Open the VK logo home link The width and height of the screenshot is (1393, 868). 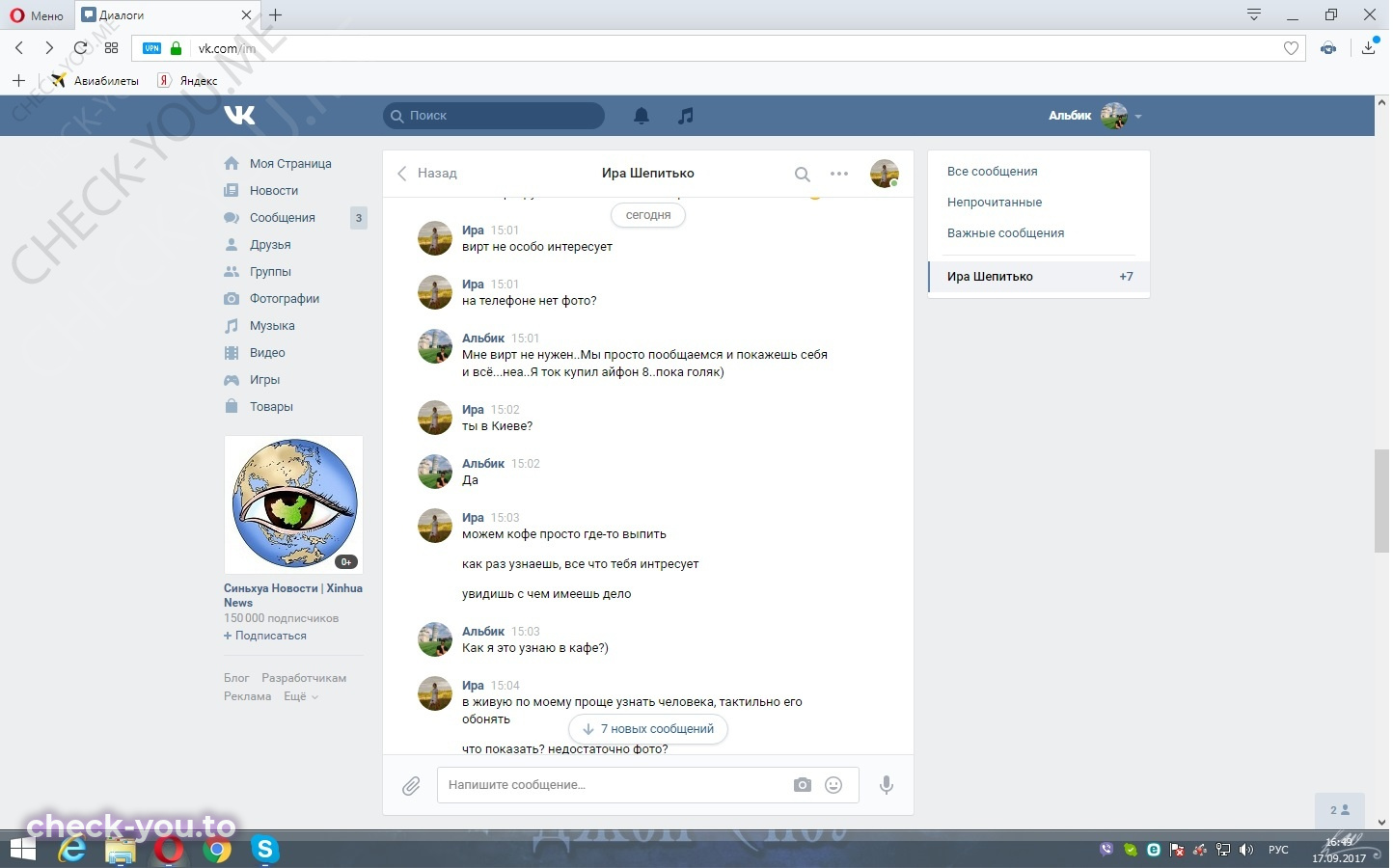[239, 116]
